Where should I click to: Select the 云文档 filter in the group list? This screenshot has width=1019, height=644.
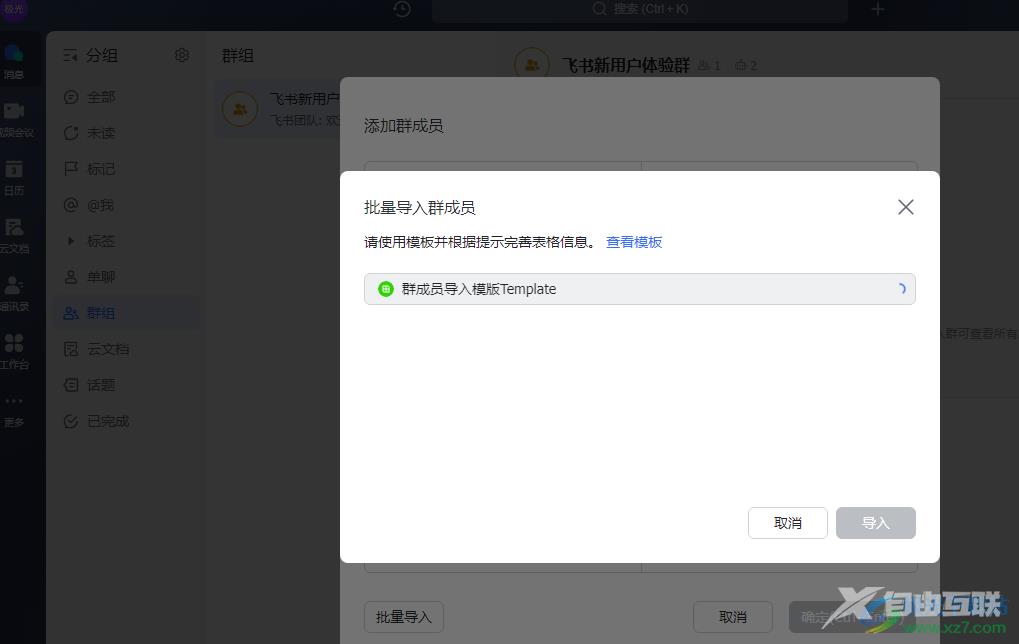(127, 349)
